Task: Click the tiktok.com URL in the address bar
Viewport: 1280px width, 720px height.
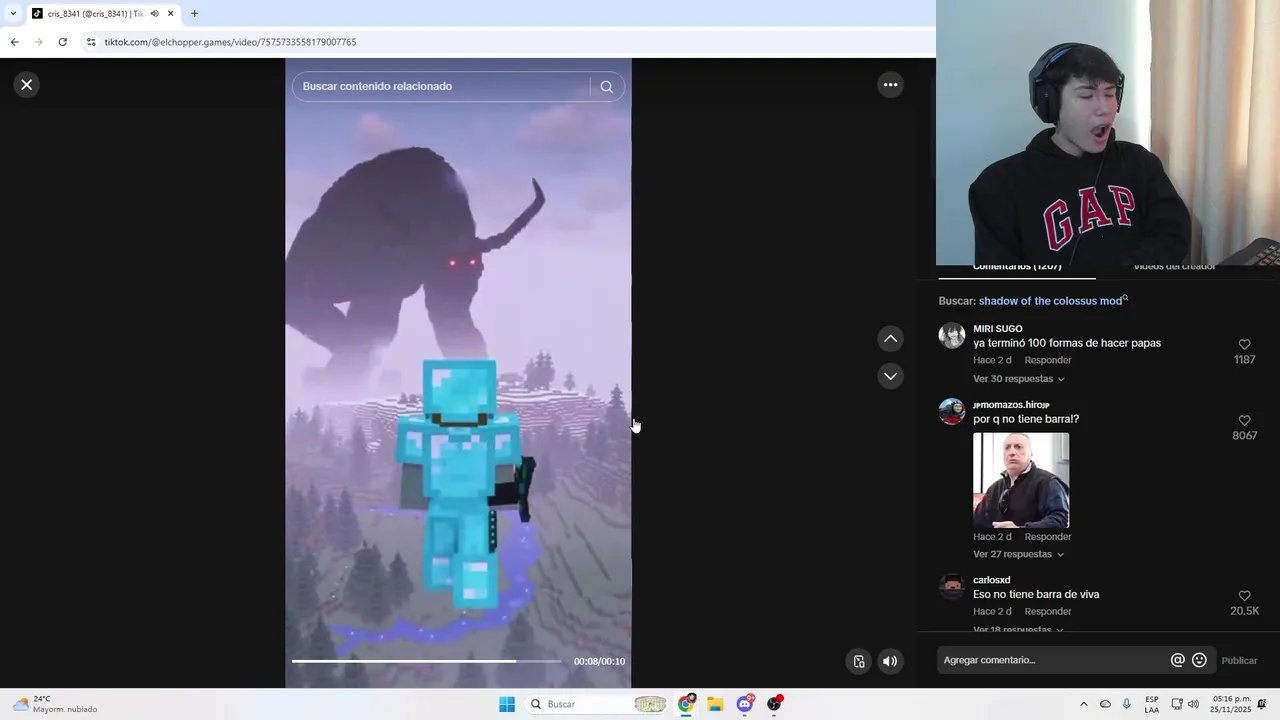Action: [x=230, y=42]
